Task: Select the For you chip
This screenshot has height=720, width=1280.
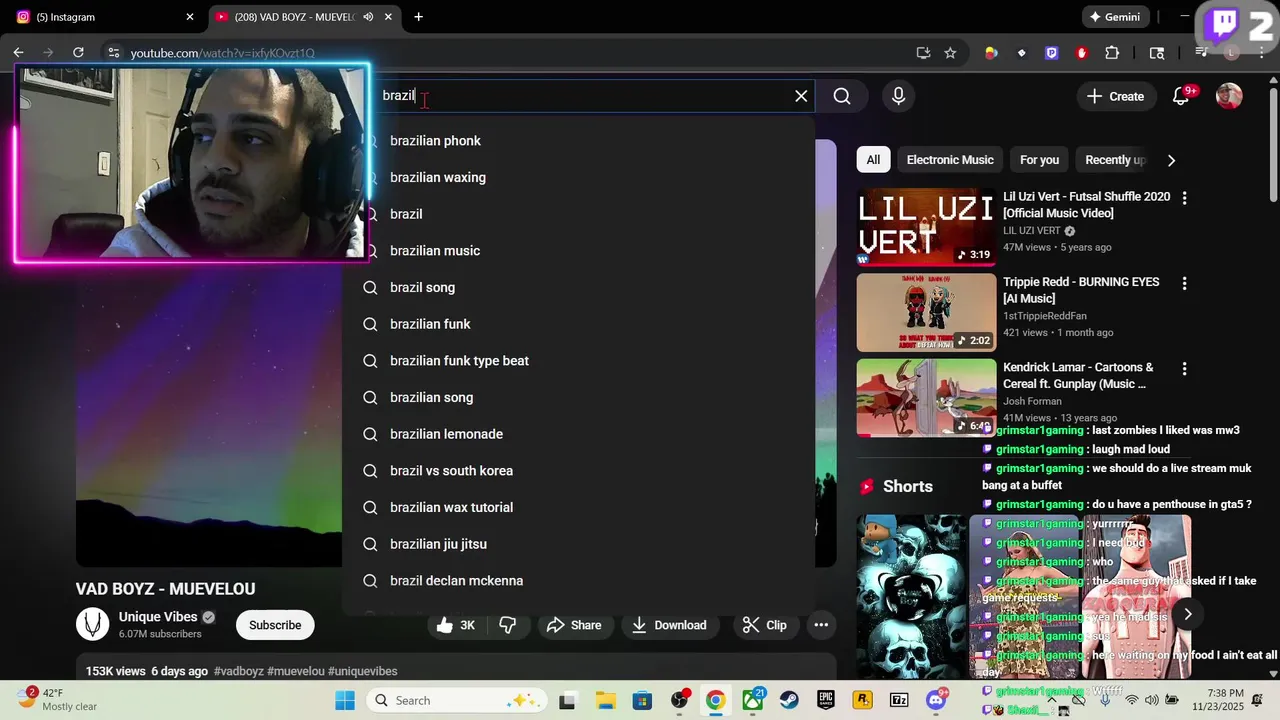Action: tap(1039, 160)
